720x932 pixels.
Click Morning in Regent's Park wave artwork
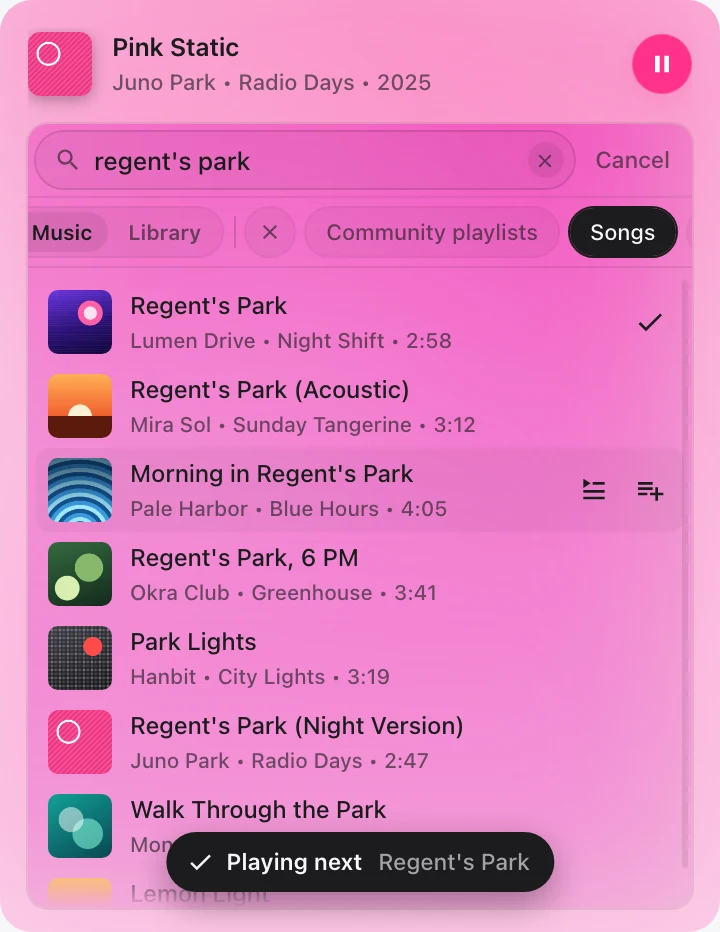pyautogui.click(x=80, y=490)
